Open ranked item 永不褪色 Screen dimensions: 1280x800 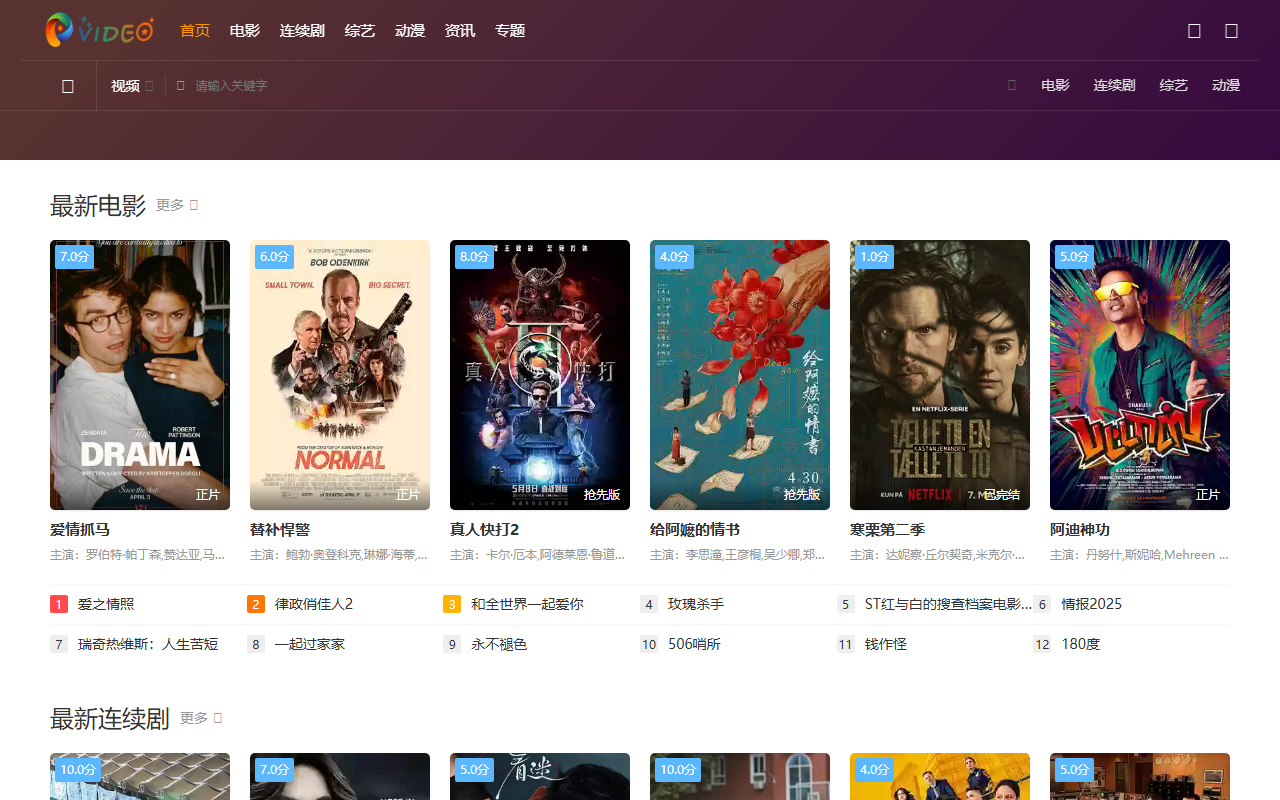point(499,644)
